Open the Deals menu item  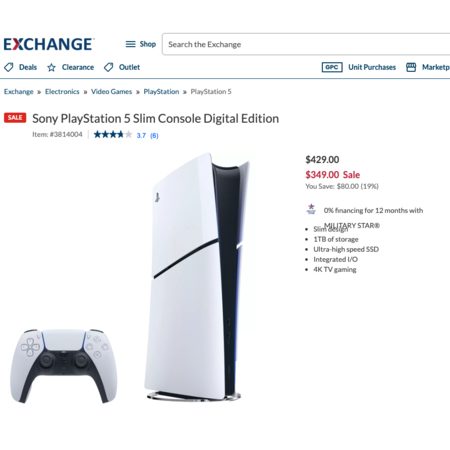(x=28, y=67)
